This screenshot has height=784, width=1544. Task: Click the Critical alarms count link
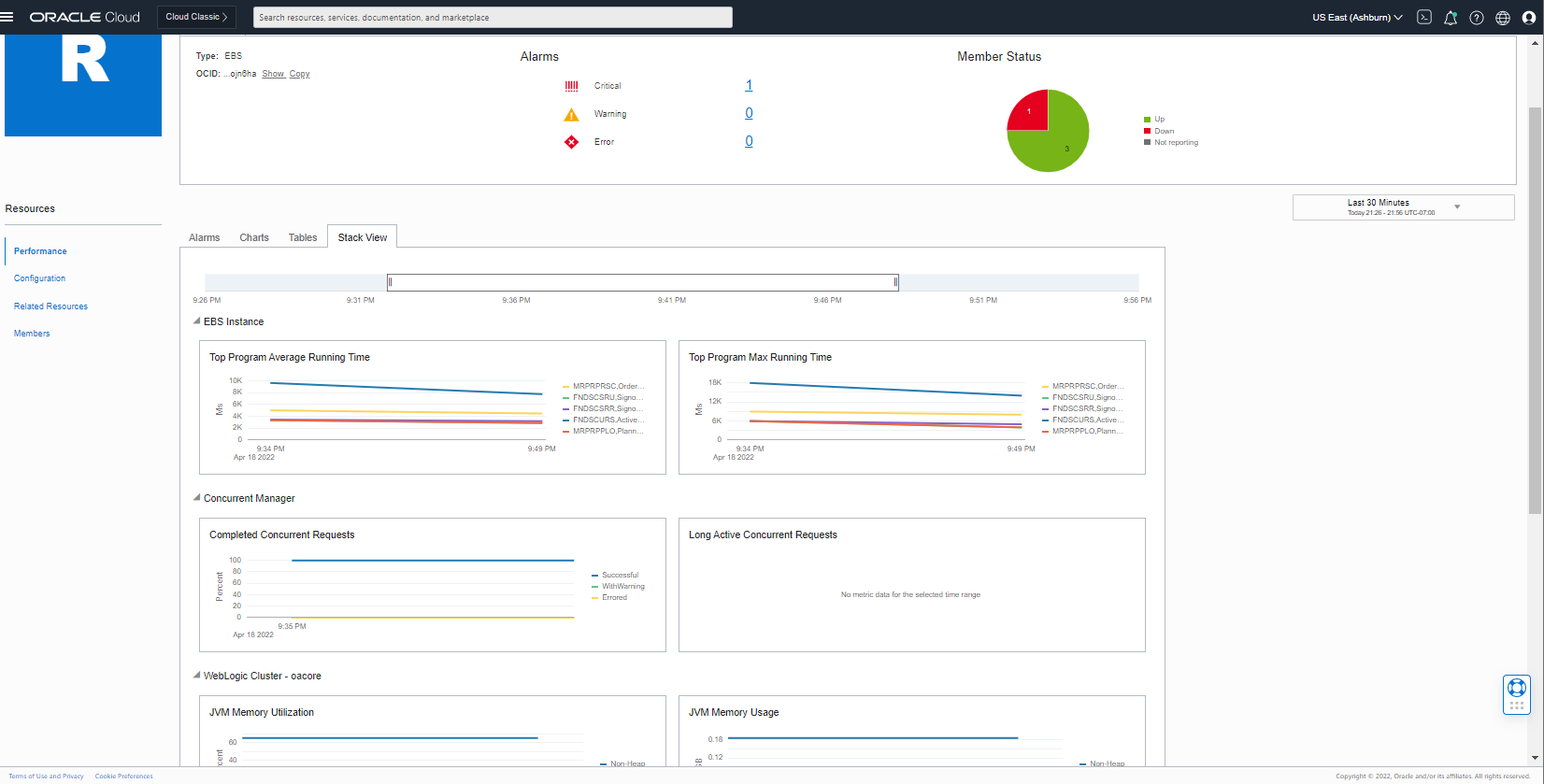click(x=749, y=85)
